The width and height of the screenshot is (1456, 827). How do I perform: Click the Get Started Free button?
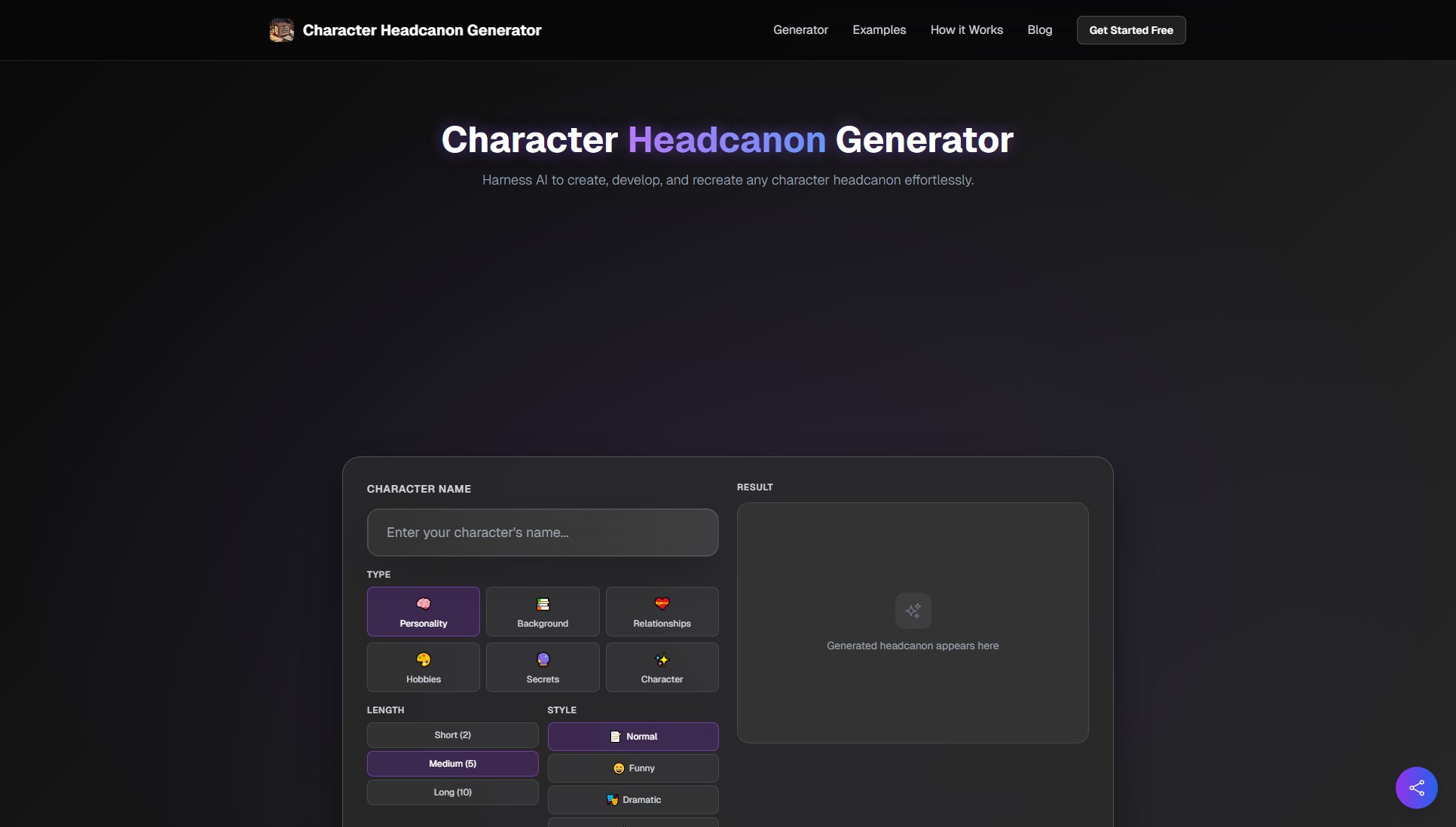coord(1130,30)
